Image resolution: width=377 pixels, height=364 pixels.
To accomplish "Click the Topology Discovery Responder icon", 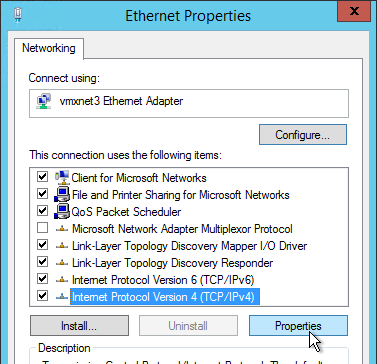I will point(62,263).
